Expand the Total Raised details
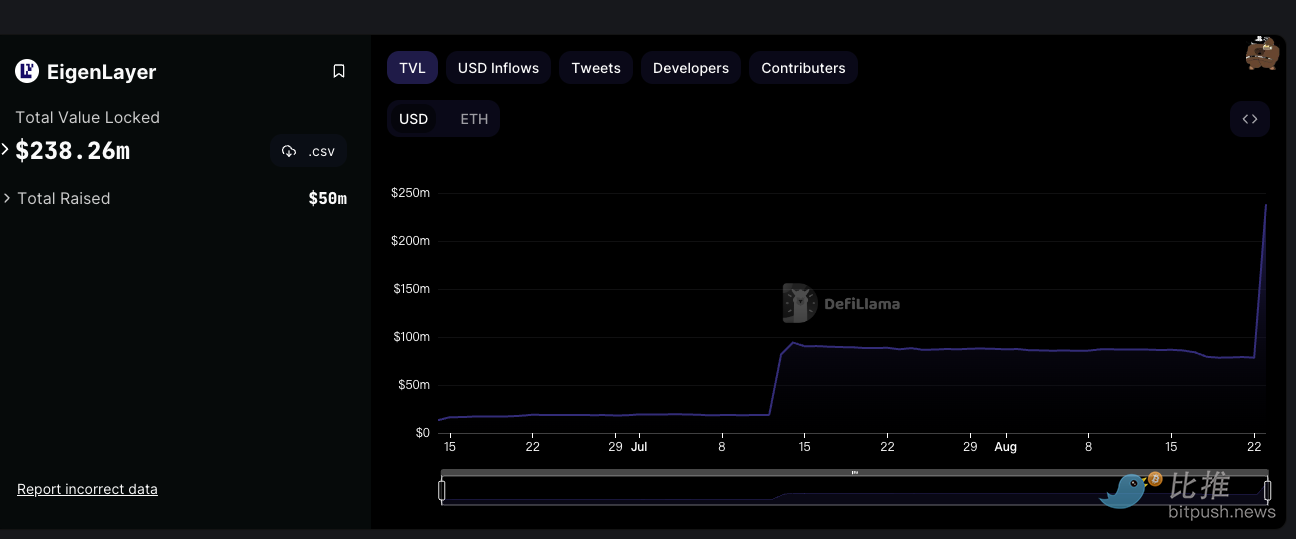This screenshot has width=1296, height=539. (7, 198)
